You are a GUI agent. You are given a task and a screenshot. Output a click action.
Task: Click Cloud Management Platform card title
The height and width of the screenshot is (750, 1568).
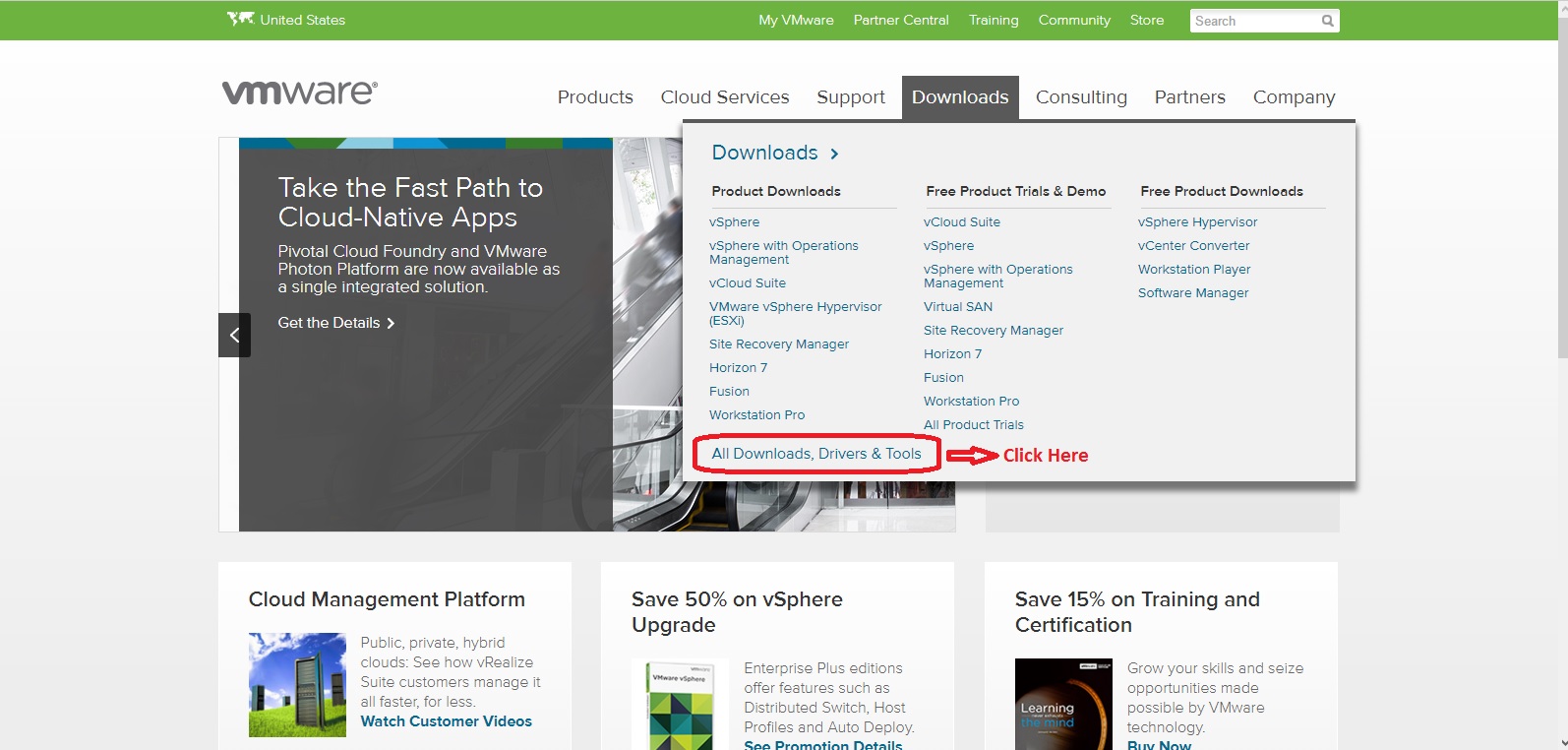click(x=387, y=599)
